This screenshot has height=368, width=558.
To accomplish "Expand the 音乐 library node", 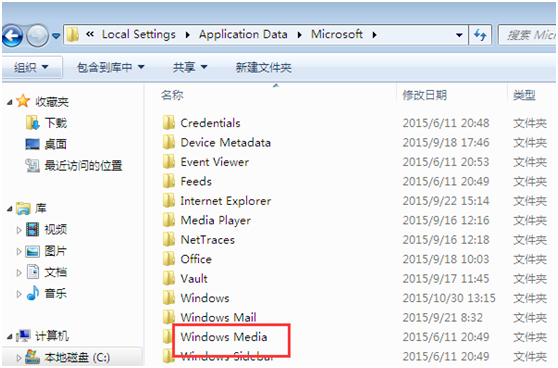I will pyautogui.click(x=19, y=294).
